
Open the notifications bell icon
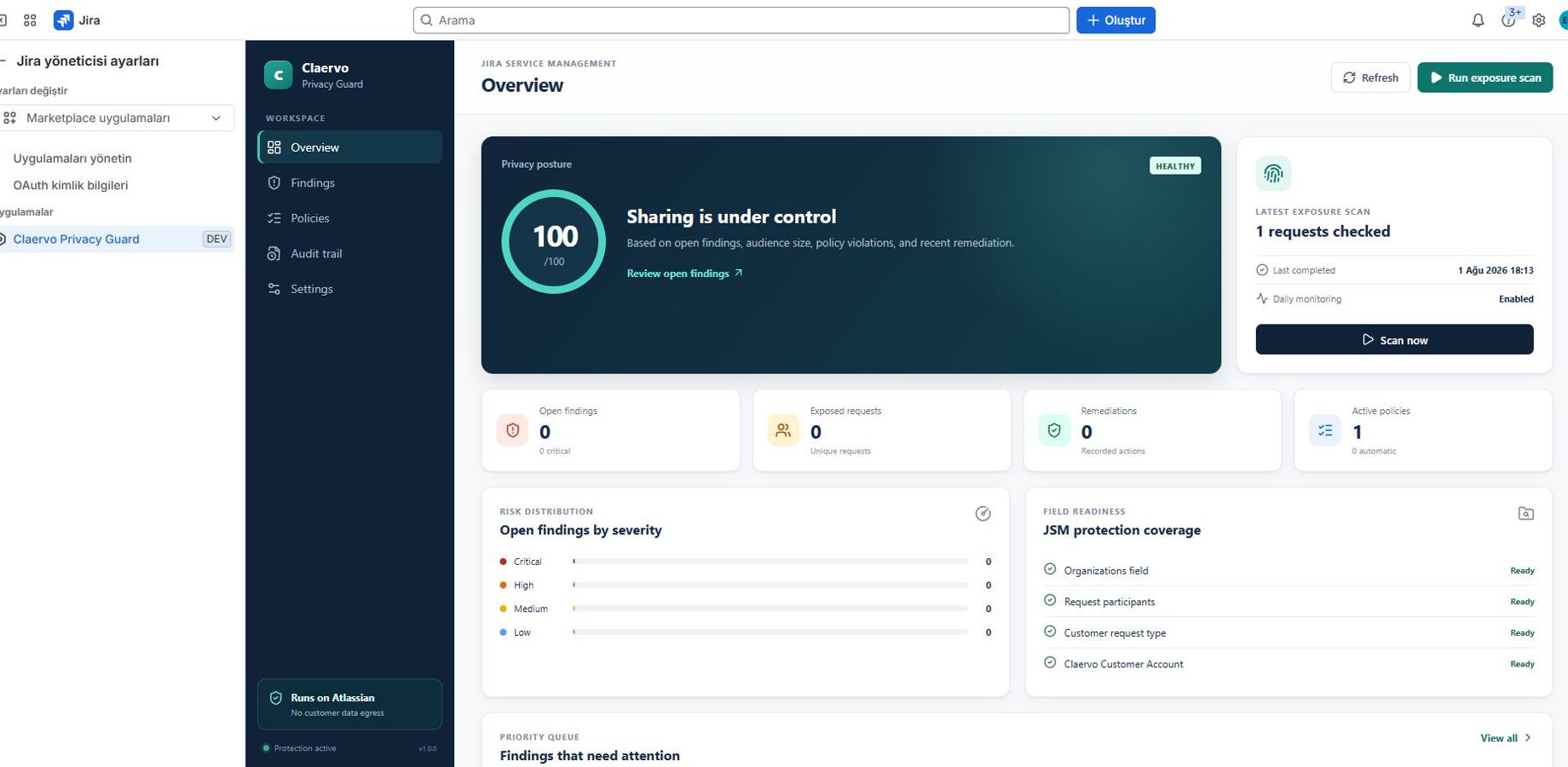click(1478, 20)
